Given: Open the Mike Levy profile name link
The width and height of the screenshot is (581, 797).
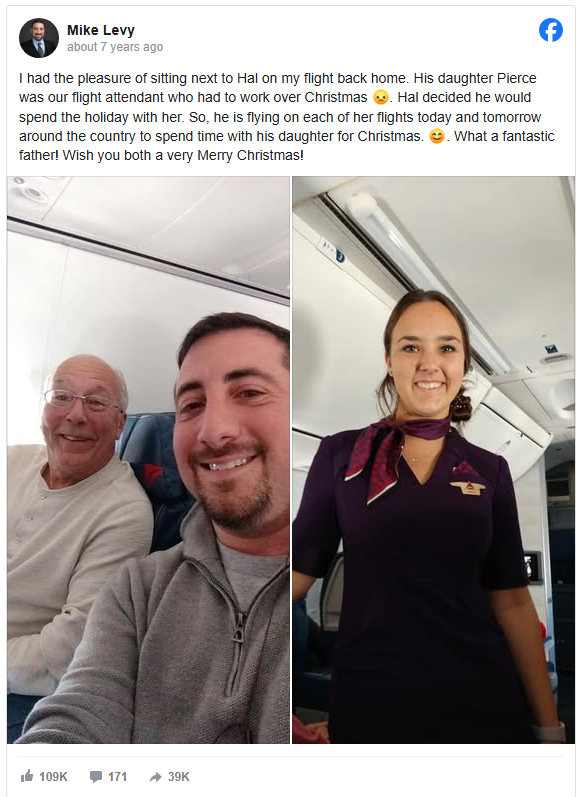Looking at the screenshot, I should [101, 30].
